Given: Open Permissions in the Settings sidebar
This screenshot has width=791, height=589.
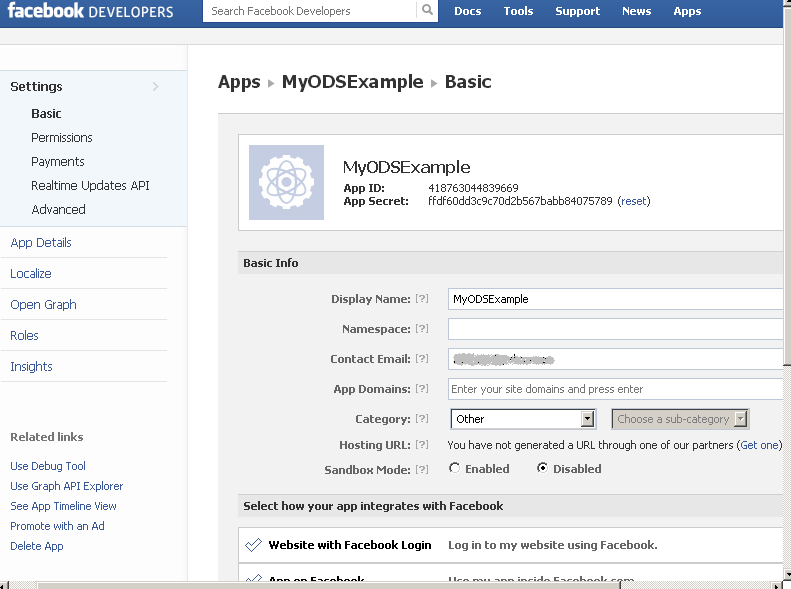Looking at the screenshot, I should click(62, 138).
